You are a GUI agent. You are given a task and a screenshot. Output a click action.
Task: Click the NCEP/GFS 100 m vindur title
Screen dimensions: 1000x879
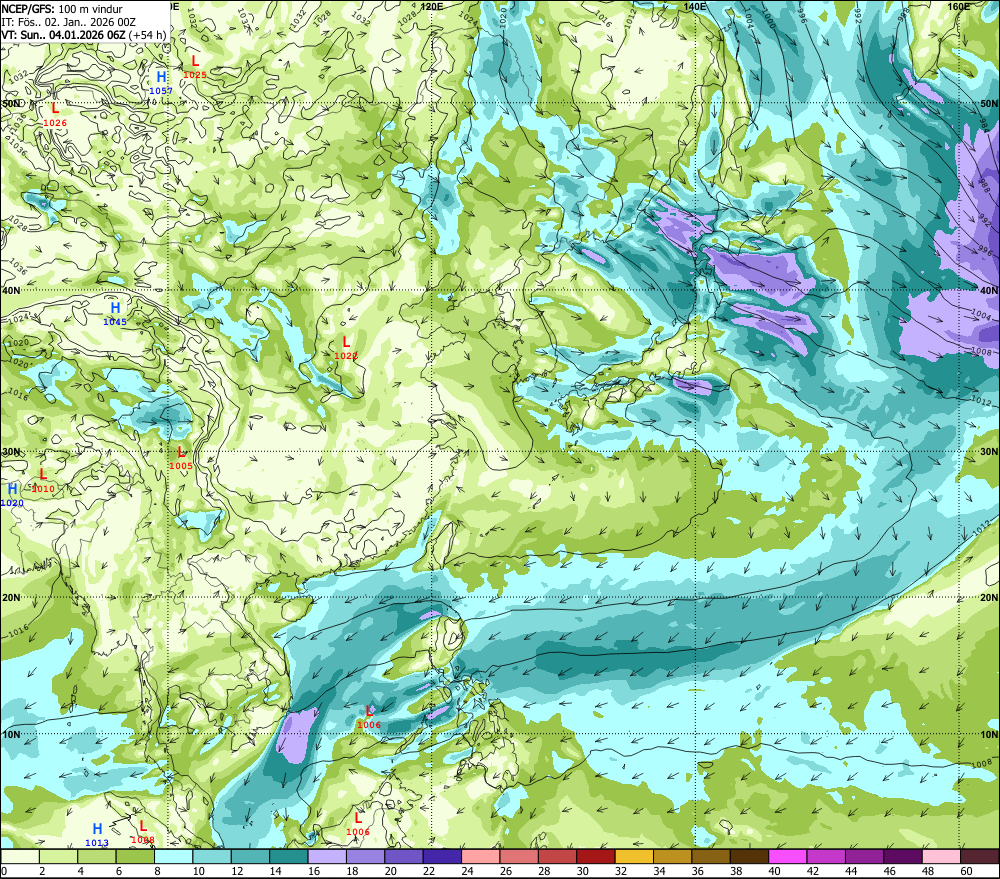click(x=62, y=9)
